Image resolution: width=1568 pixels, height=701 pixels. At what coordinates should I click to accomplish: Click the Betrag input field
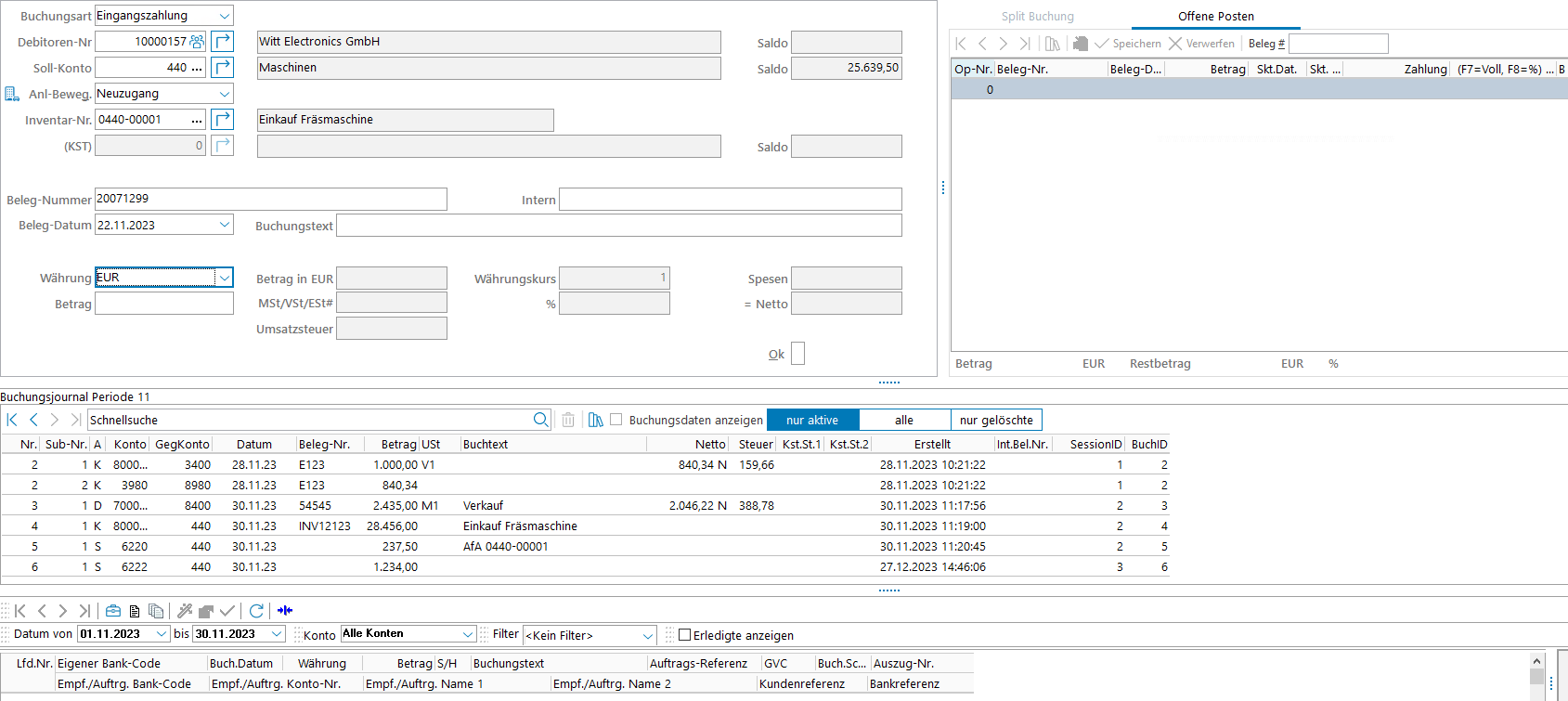pyautogui.click(x=164, y=304)
